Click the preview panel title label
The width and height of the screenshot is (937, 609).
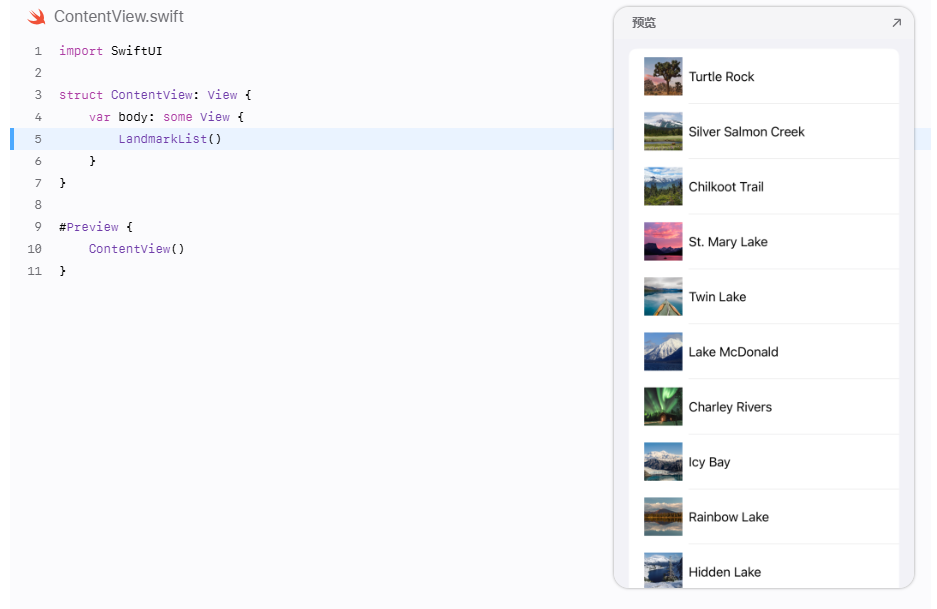click(644, 23)
